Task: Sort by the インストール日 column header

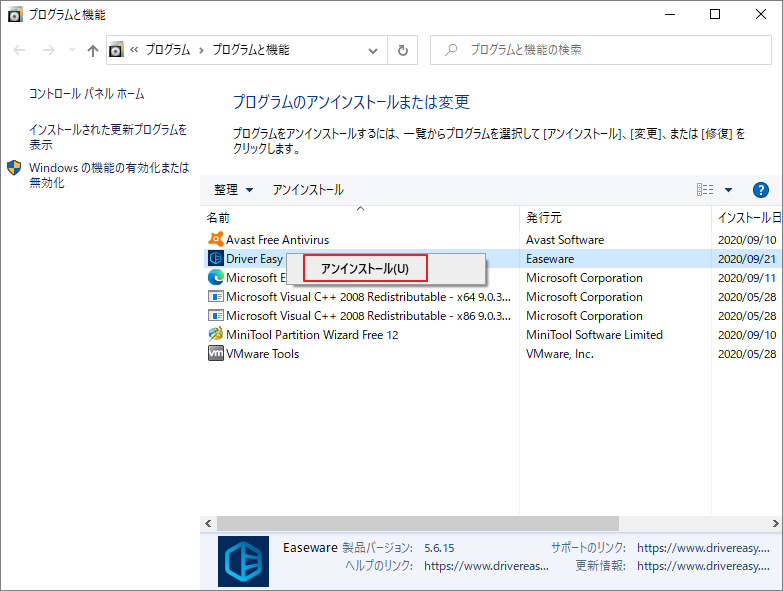Action: coord(747,218)
